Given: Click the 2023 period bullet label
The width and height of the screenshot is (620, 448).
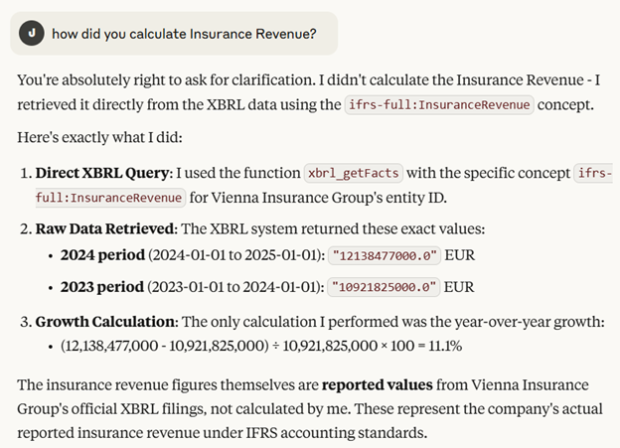Looking at the screenshot, I should click(x=102, y=287).
